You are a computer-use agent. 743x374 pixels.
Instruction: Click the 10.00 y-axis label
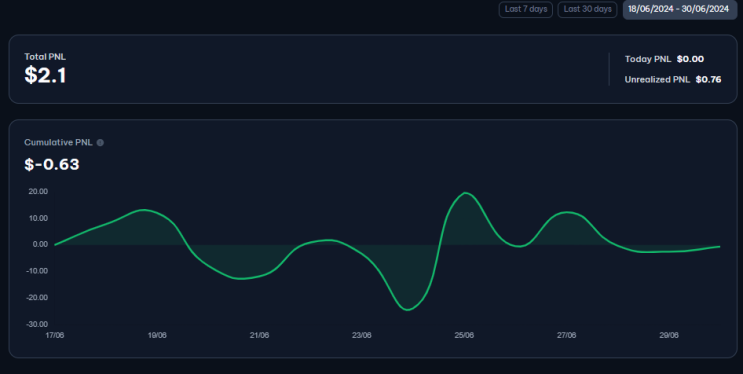point(38,218)
